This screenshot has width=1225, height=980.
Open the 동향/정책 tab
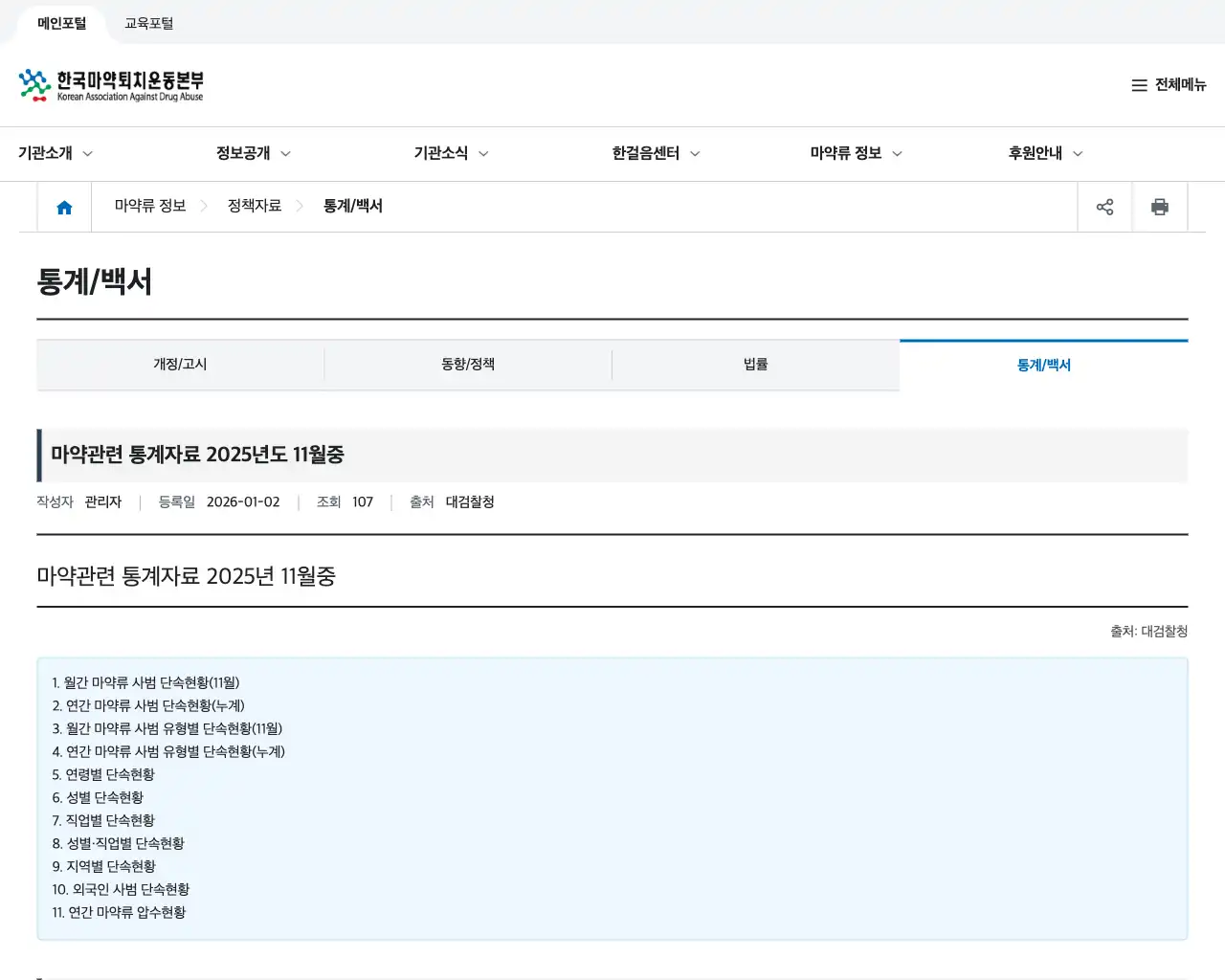click(x=468, y=364)
